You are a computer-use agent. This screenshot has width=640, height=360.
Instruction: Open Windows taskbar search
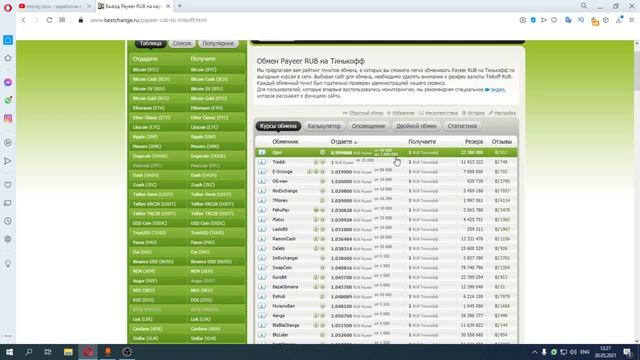(x=29, y=352)
